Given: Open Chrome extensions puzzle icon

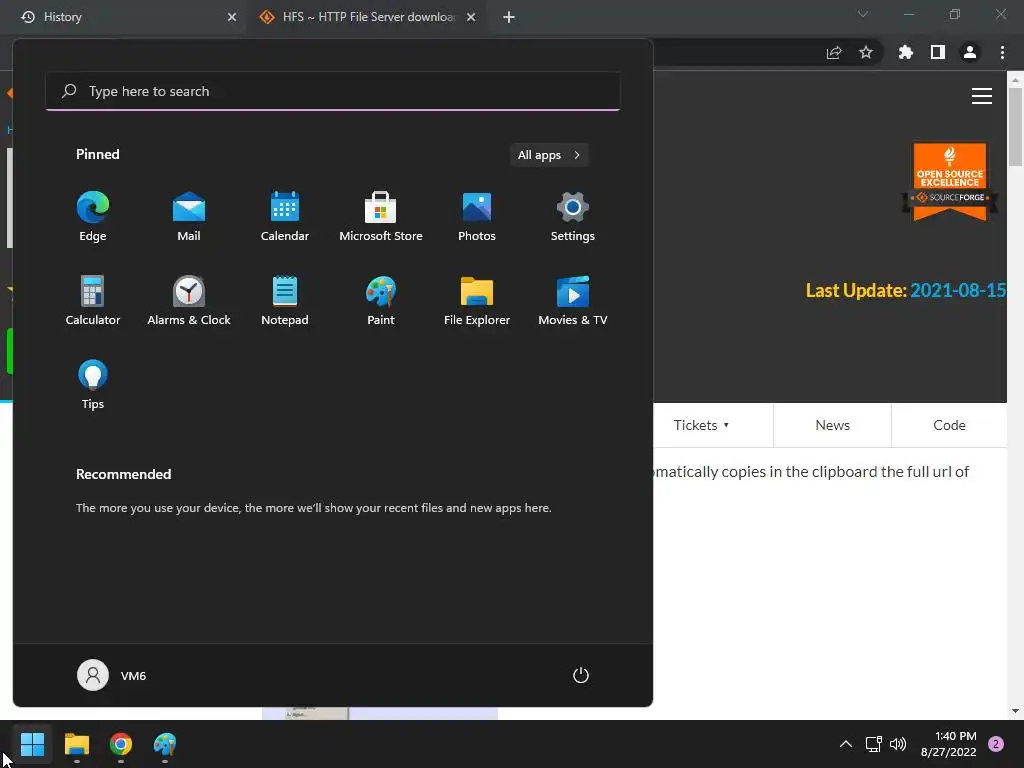Looking at the screenshot, I should (906, 53).
